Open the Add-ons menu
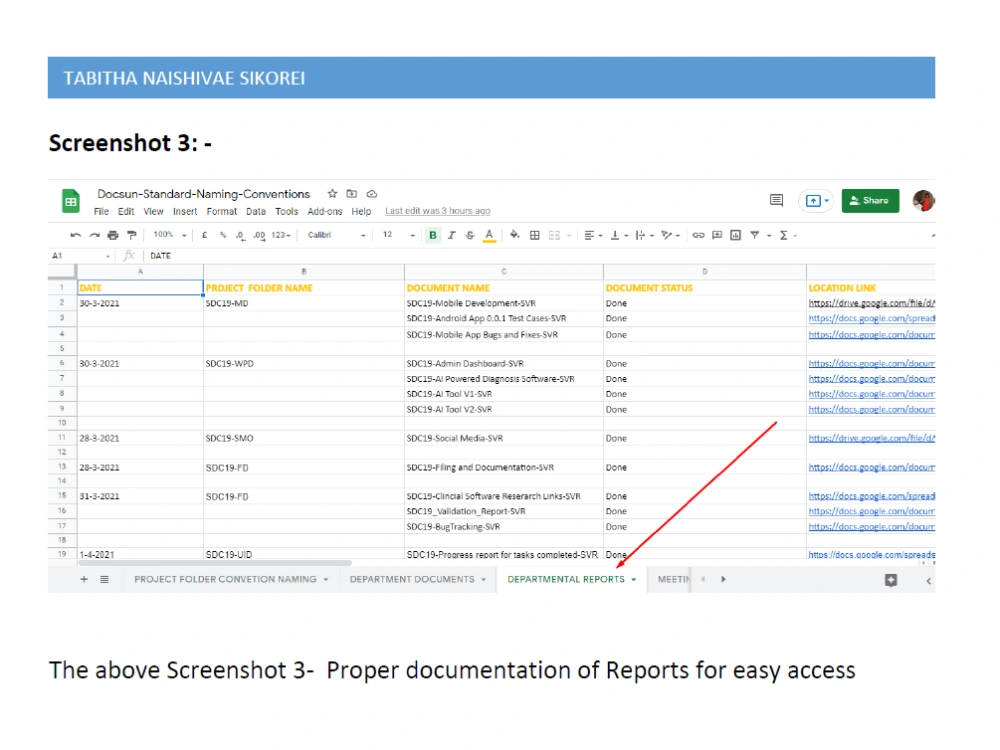The image size is (1000, 750). (x=325, y=212)
